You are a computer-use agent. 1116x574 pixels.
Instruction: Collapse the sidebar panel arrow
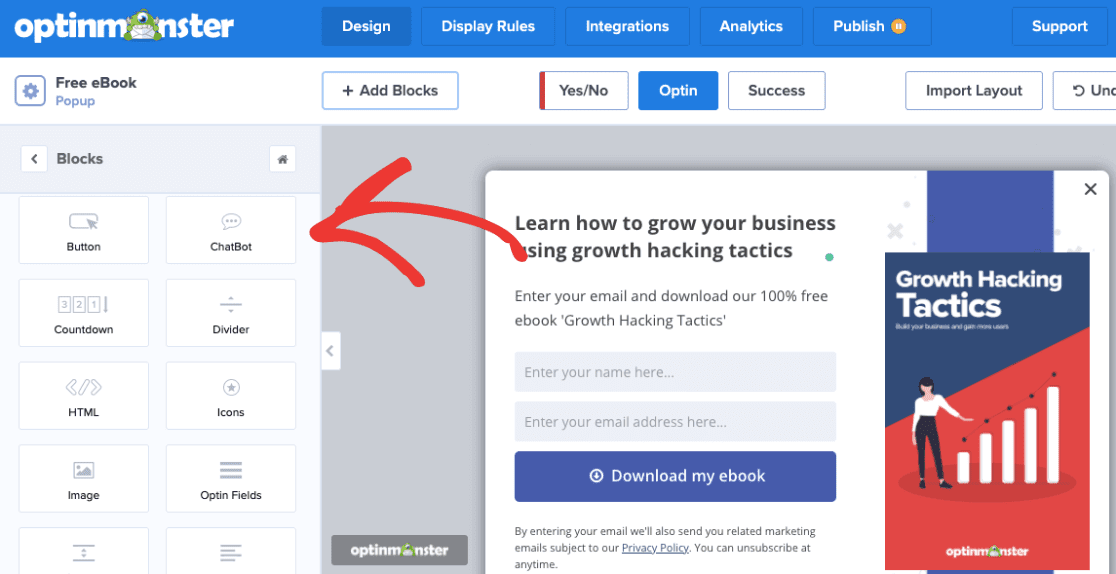tap(330, 350)
